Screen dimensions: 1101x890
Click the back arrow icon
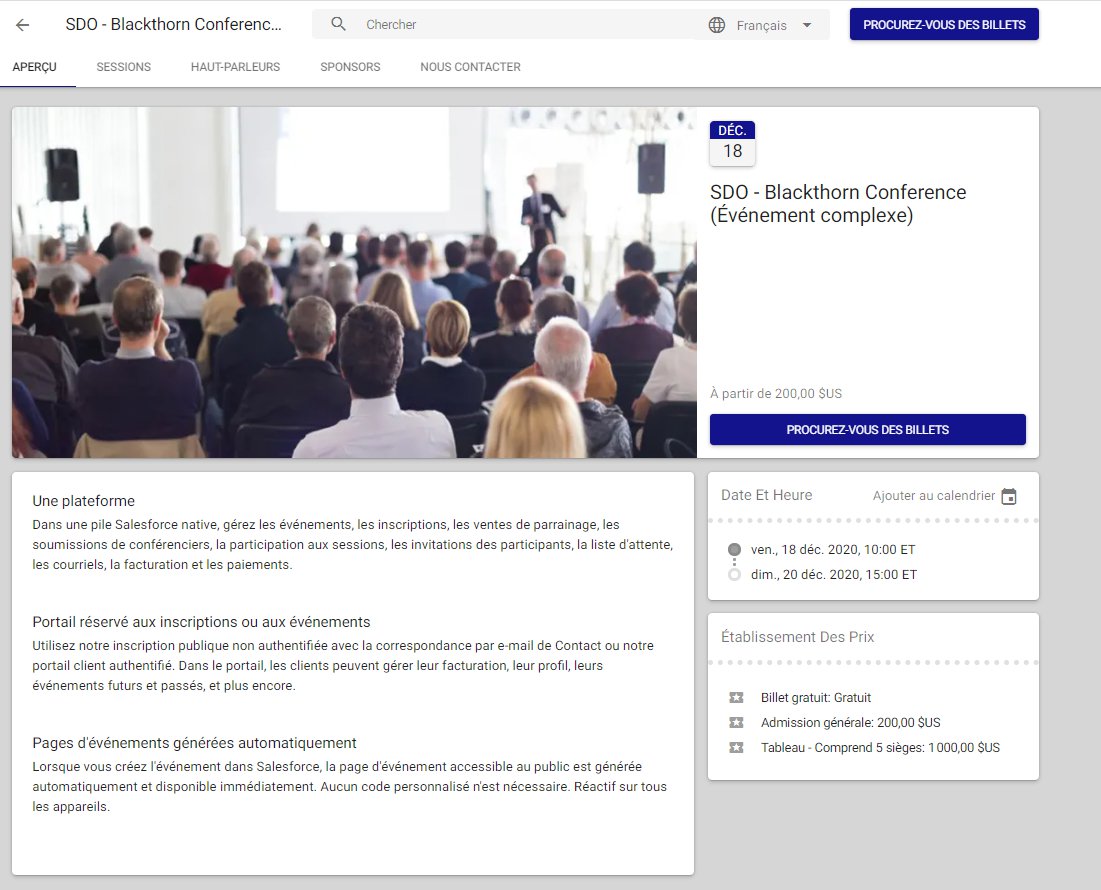coord(22,25)
